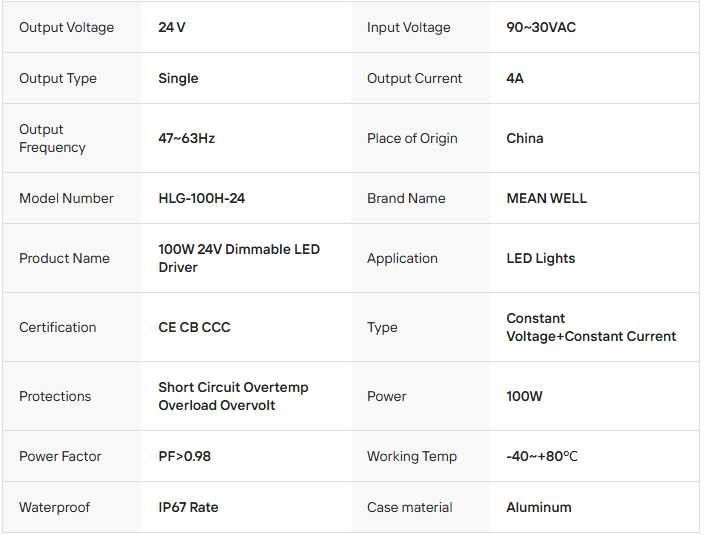Click the Output Type label
Image resolution: width=704 pixels, height=535 pixels.
[58, 78]
